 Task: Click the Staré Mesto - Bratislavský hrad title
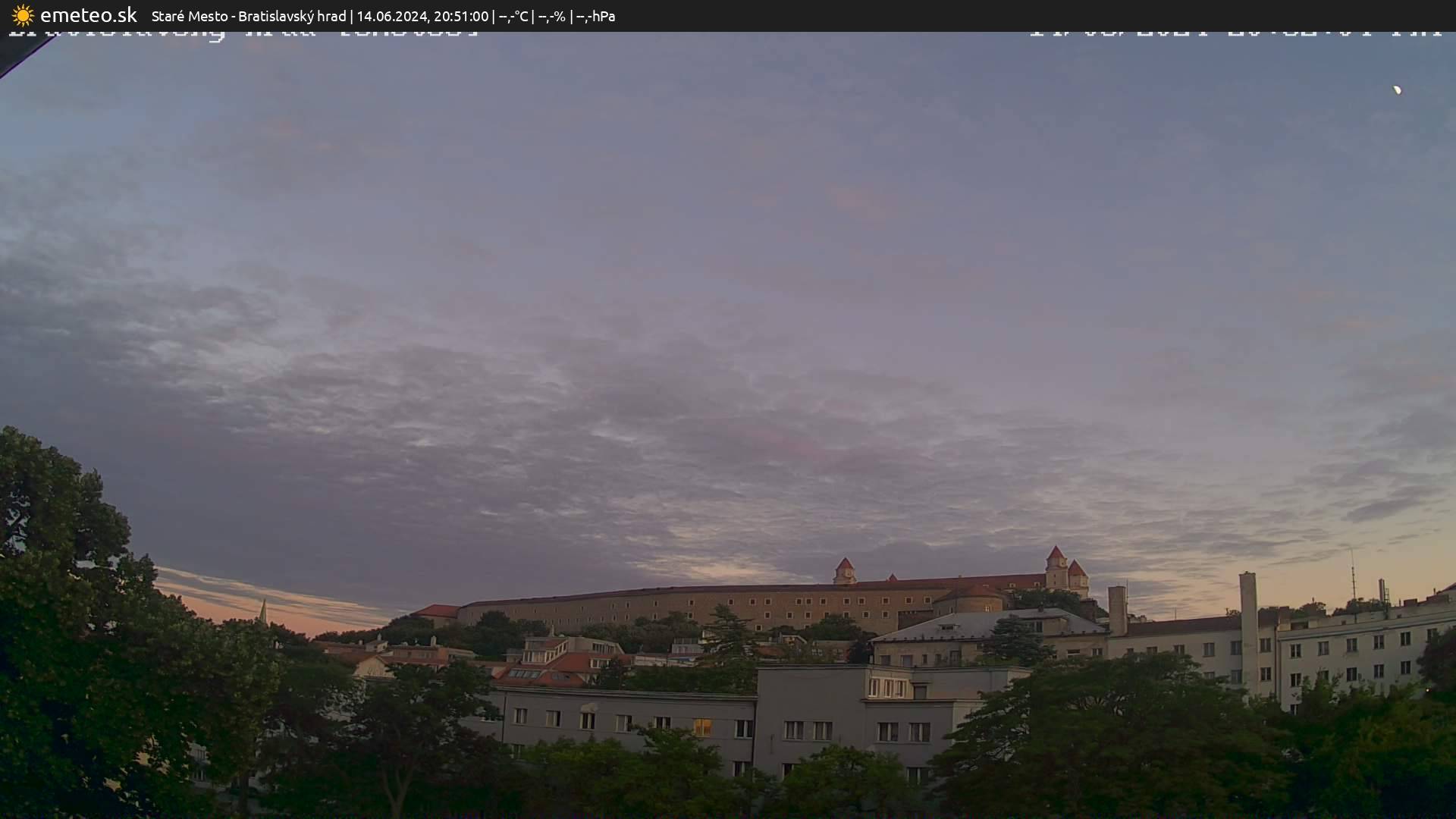(x=249, y=16)
